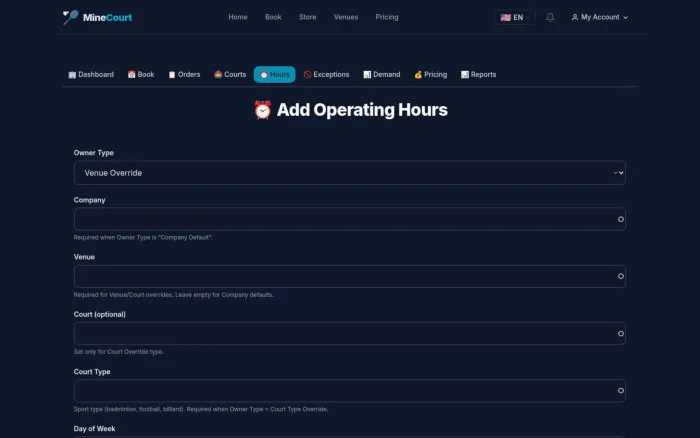Image resolution: width=700 pixels, height=438 pixels.
Task: Click the Exceptions prohibited sign icon
Action: point(307,75)
